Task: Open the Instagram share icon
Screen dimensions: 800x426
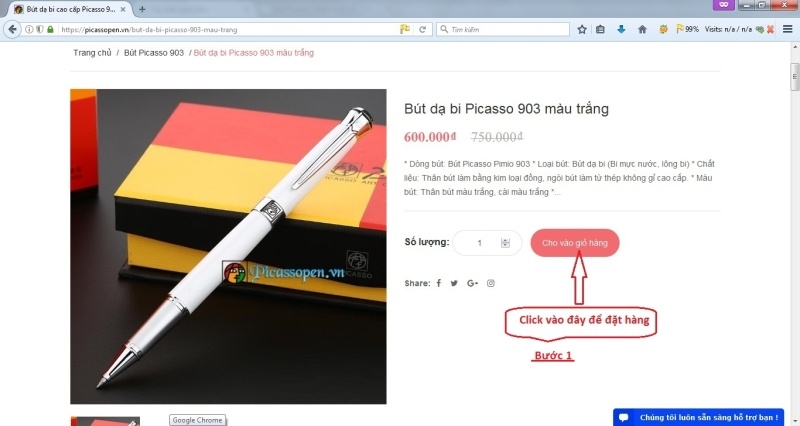Action: 491,283
